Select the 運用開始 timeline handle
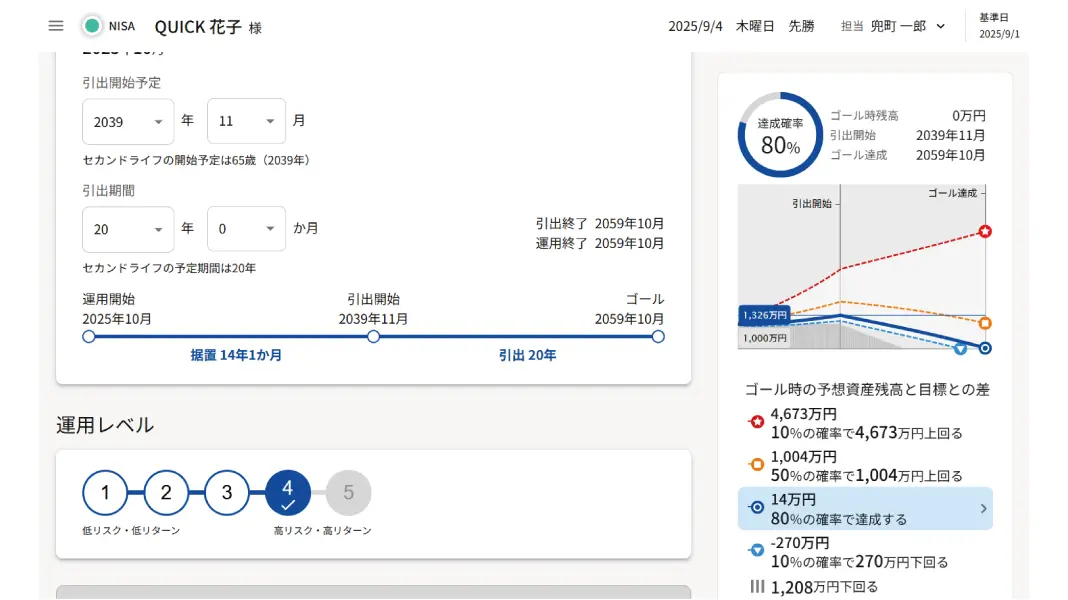Image resolution: width=1068 pixels, height=600 pixels. [89, 336]
